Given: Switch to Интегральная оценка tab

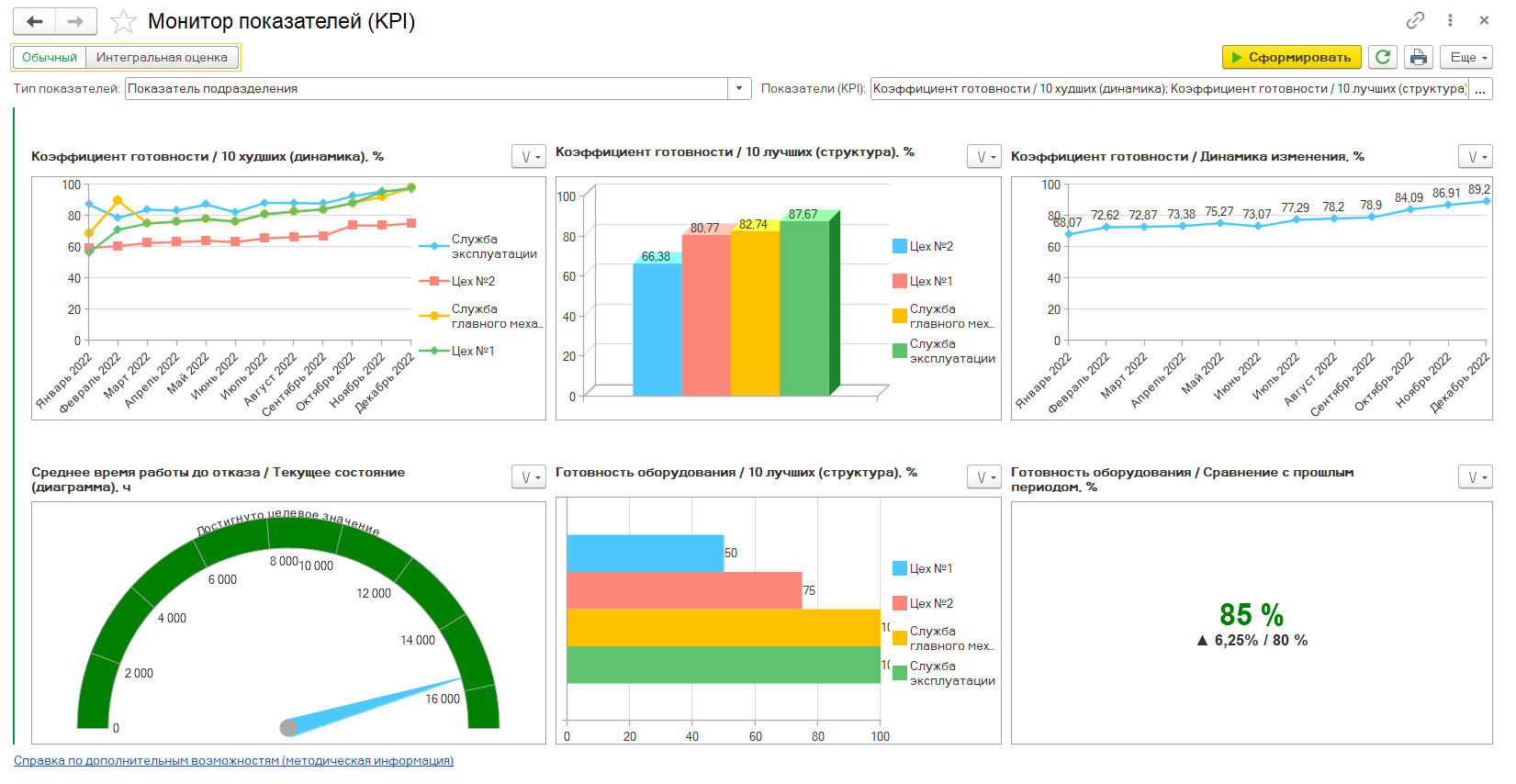Looking at the screenshot, I should (x=162, y=57).
